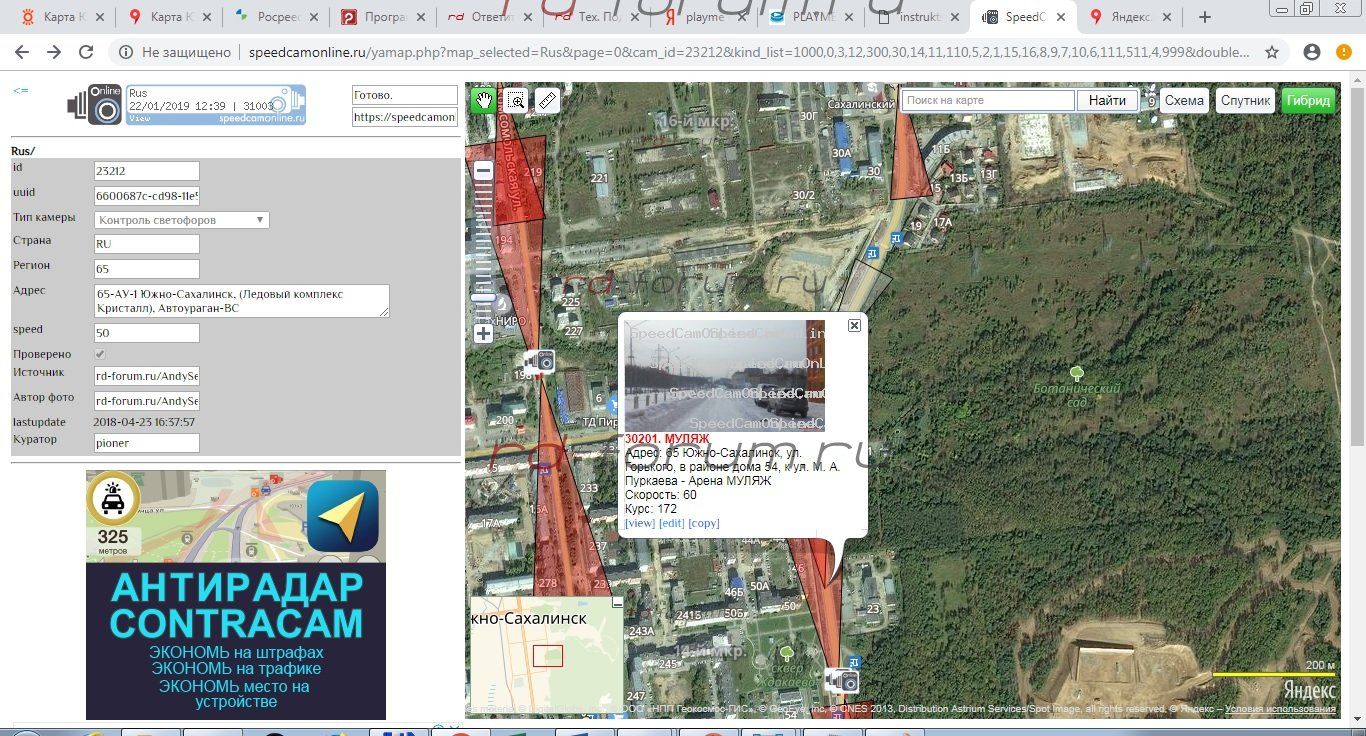Select the Гибрид map layer

tap(1308, 100)
